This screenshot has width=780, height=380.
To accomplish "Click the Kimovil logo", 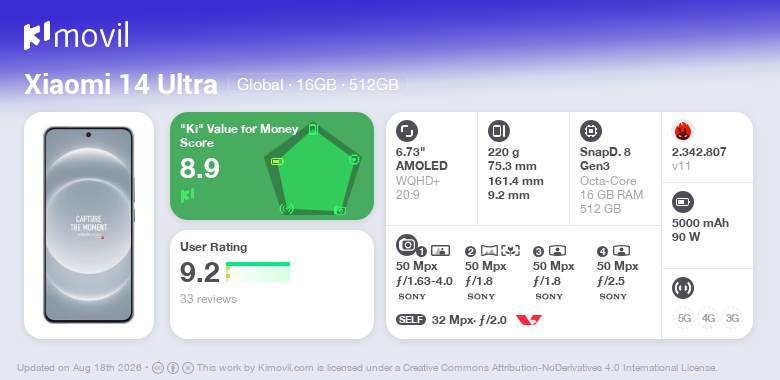I will 76,35.
